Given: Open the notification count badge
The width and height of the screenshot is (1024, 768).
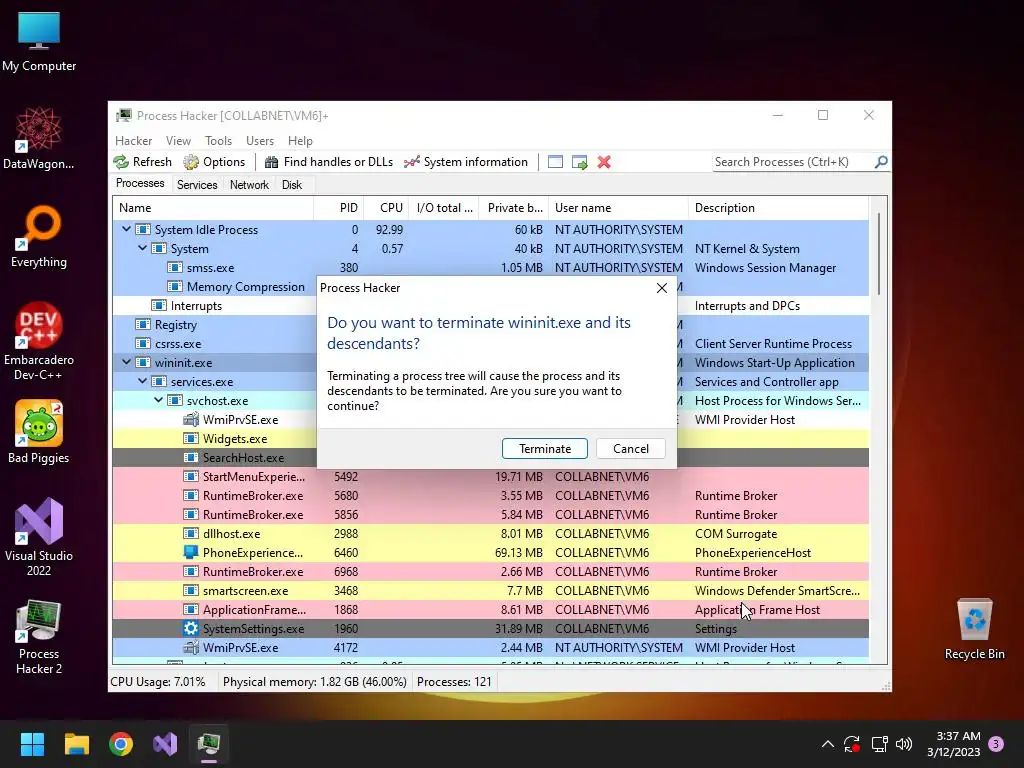Looking at the screenshot, I should [996, 744].
